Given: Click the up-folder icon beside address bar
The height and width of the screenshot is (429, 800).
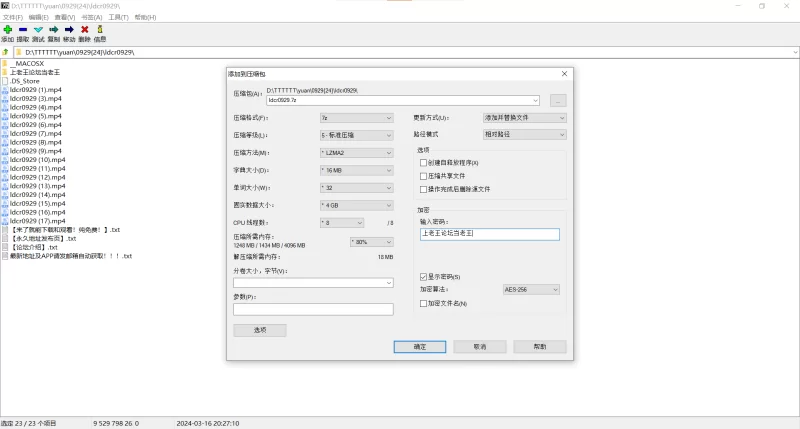Looking at the screenshot, I should tap(6, 51).
